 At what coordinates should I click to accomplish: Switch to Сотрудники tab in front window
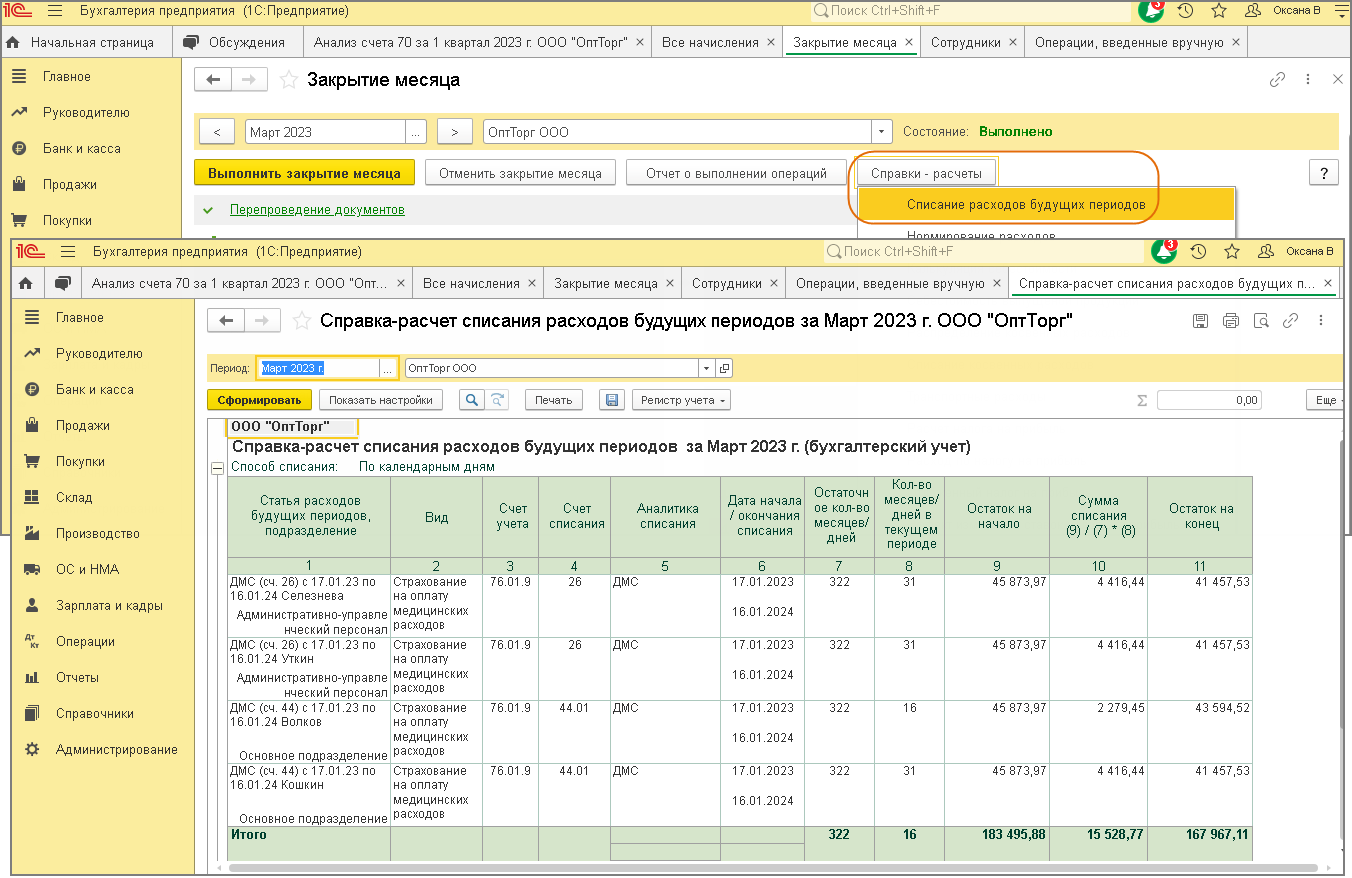coord(727,284)
